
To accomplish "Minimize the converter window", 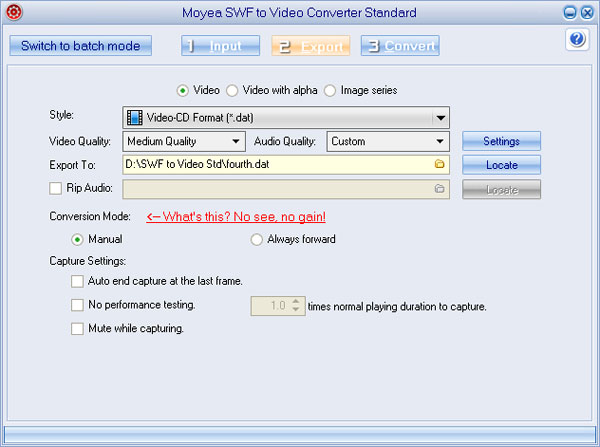I will (x=570, y=13).
